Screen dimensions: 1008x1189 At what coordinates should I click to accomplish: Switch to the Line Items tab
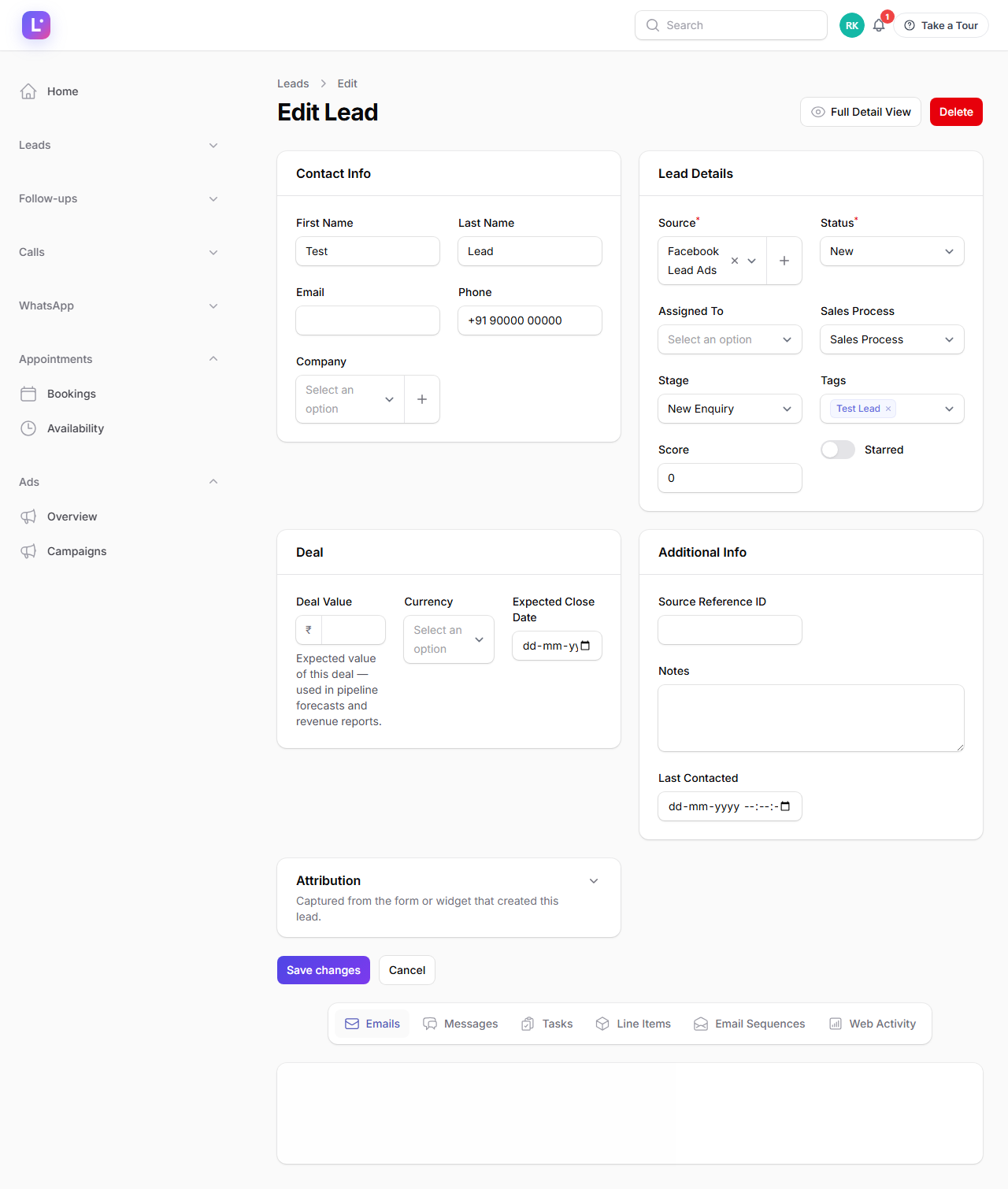coord(634,1024)
